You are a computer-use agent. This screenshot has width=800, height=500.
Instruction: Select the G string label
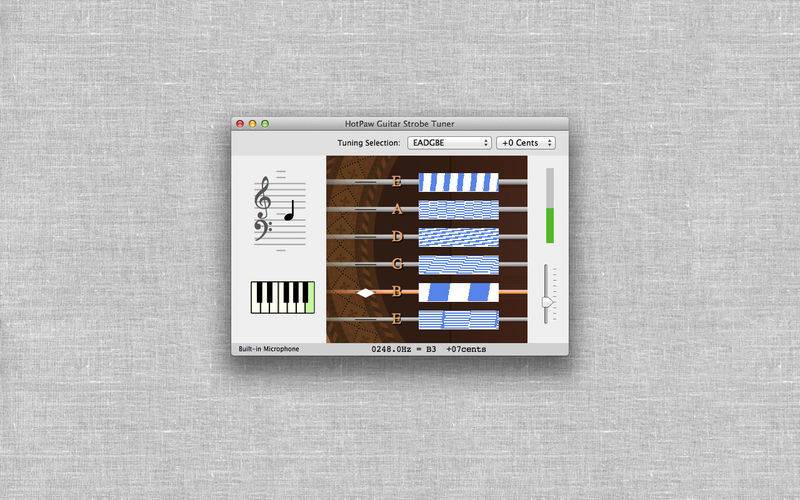click(x=397, y=264)
